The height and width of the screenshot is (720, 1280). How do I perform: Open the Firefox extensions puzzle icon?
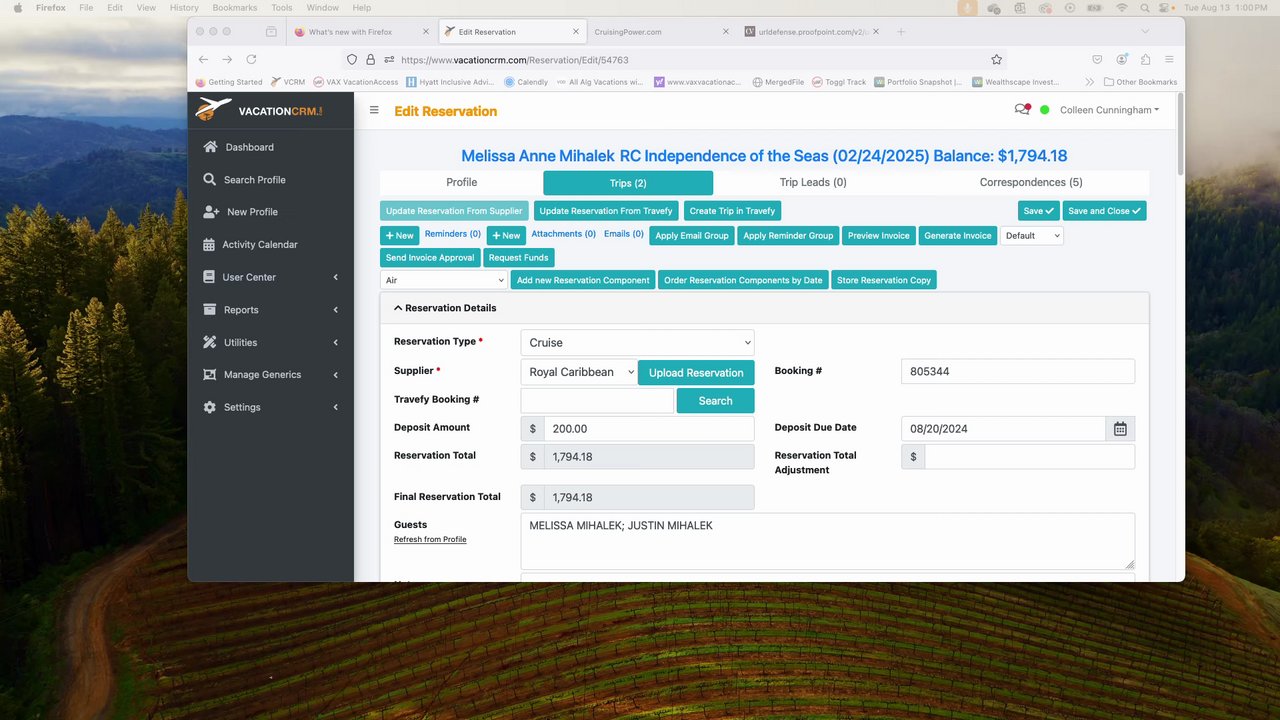tap(1145, 59)
